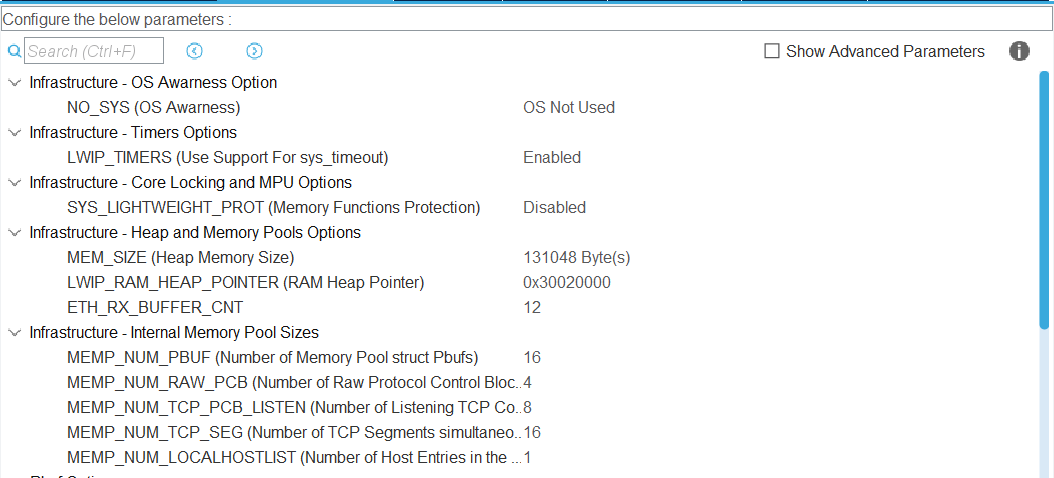Edit RAM heap pointer value 0x30020000
Viewport: 1054px width, 478px height.
pos(566,283)
